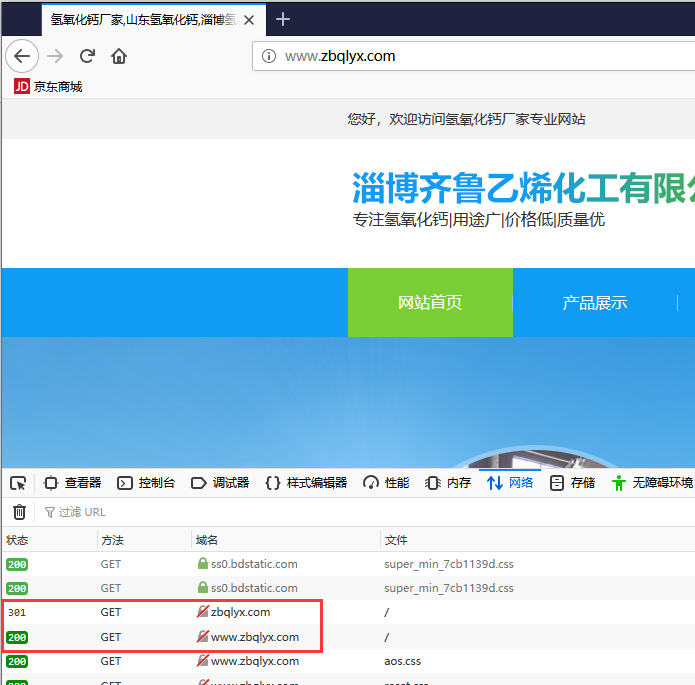Select the 氢氧化钙厂家 browser tab
The width and height of the screenshot is (695, 685).
coord(154,20)
